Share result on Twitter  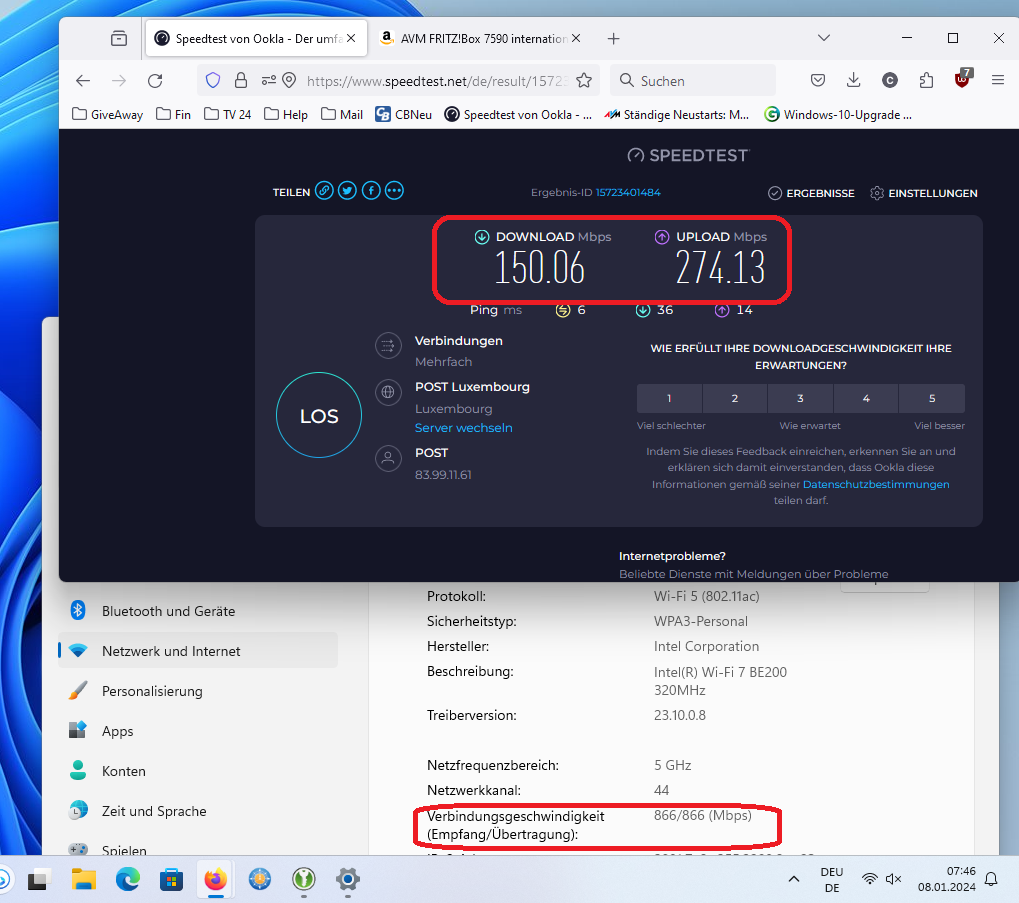click(x=348, y=191)
